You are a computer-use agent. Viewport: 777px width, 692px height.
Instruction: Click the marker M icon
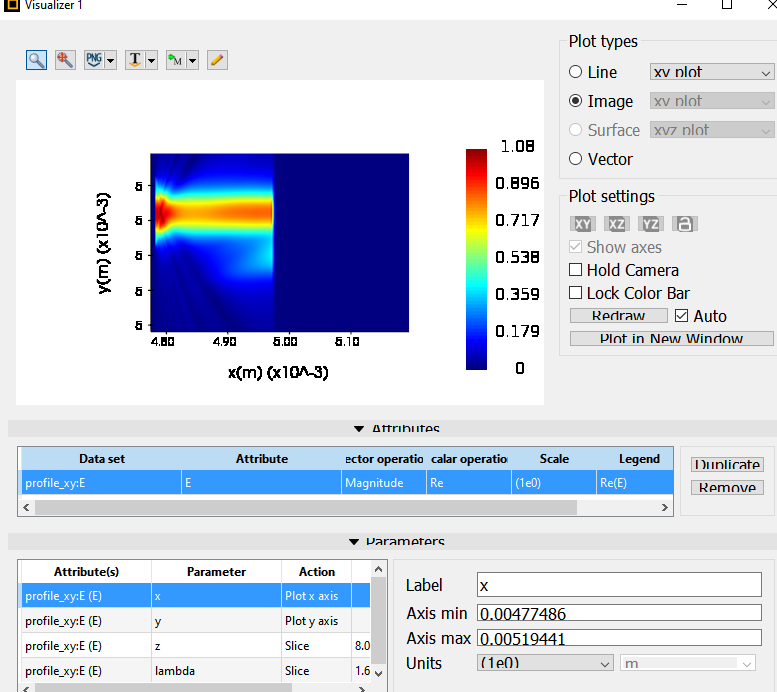(175, 60)
